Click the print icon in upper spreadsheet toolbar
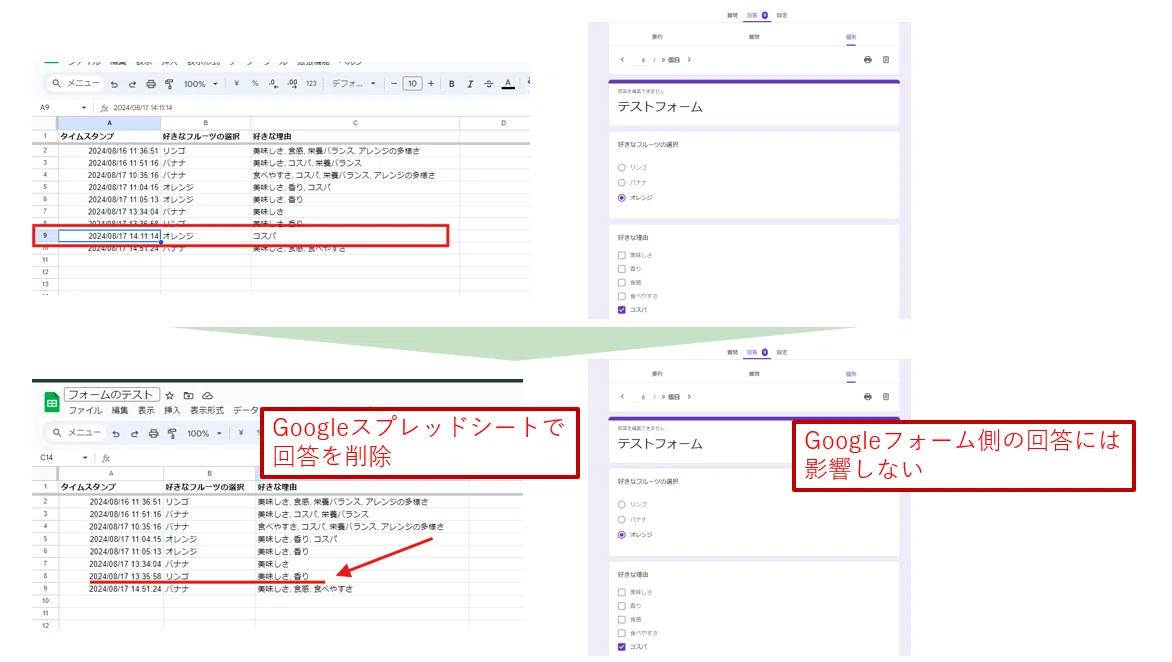This screenshot has height=662, width=1172. [151, 84]
